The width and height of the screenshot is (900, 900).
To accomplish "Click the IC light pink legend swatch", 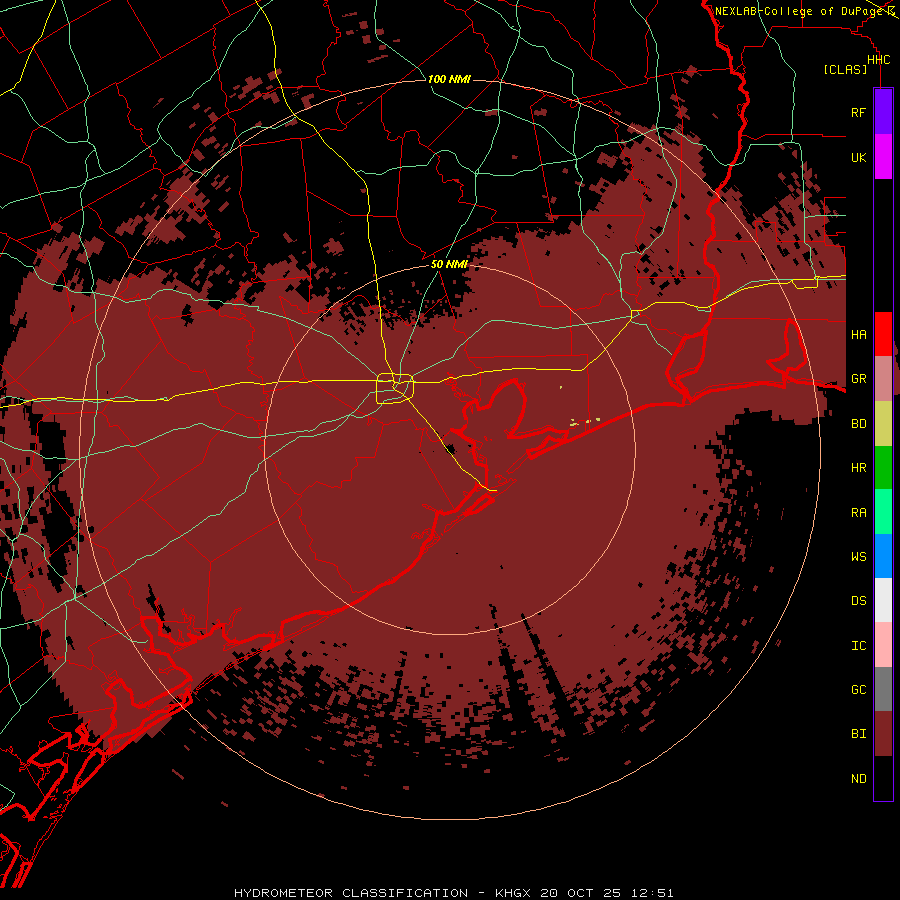I will point(883,645).
